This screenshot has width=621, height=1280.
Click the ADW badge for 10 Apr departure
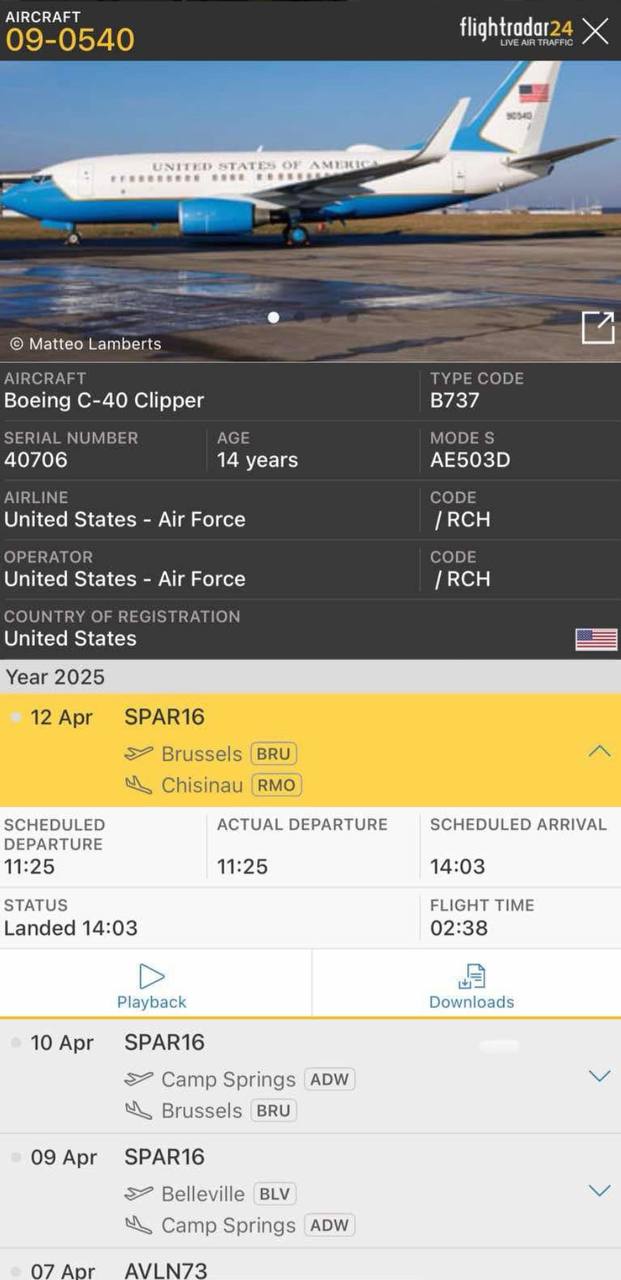[x=330, y=1080]
